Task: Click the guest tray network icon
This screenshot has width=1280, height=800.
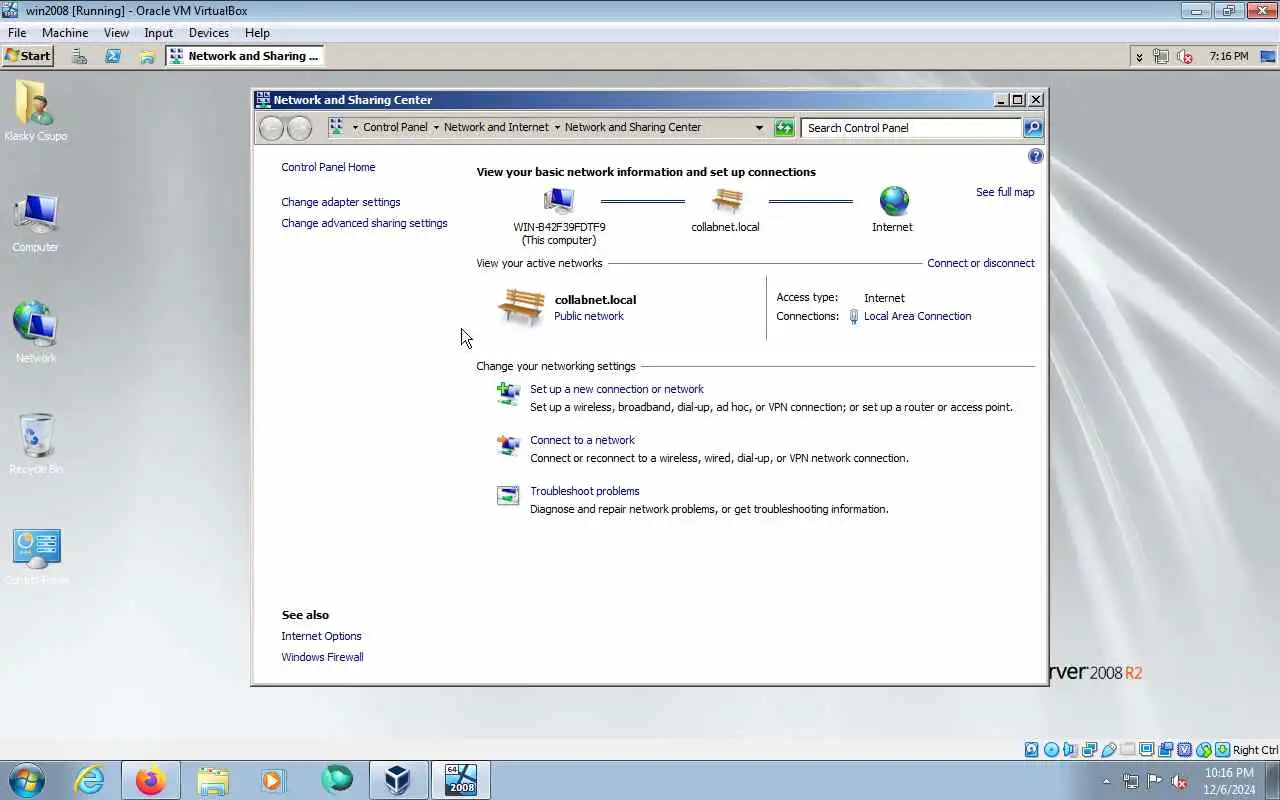Action: click(x=1161, y=57)
